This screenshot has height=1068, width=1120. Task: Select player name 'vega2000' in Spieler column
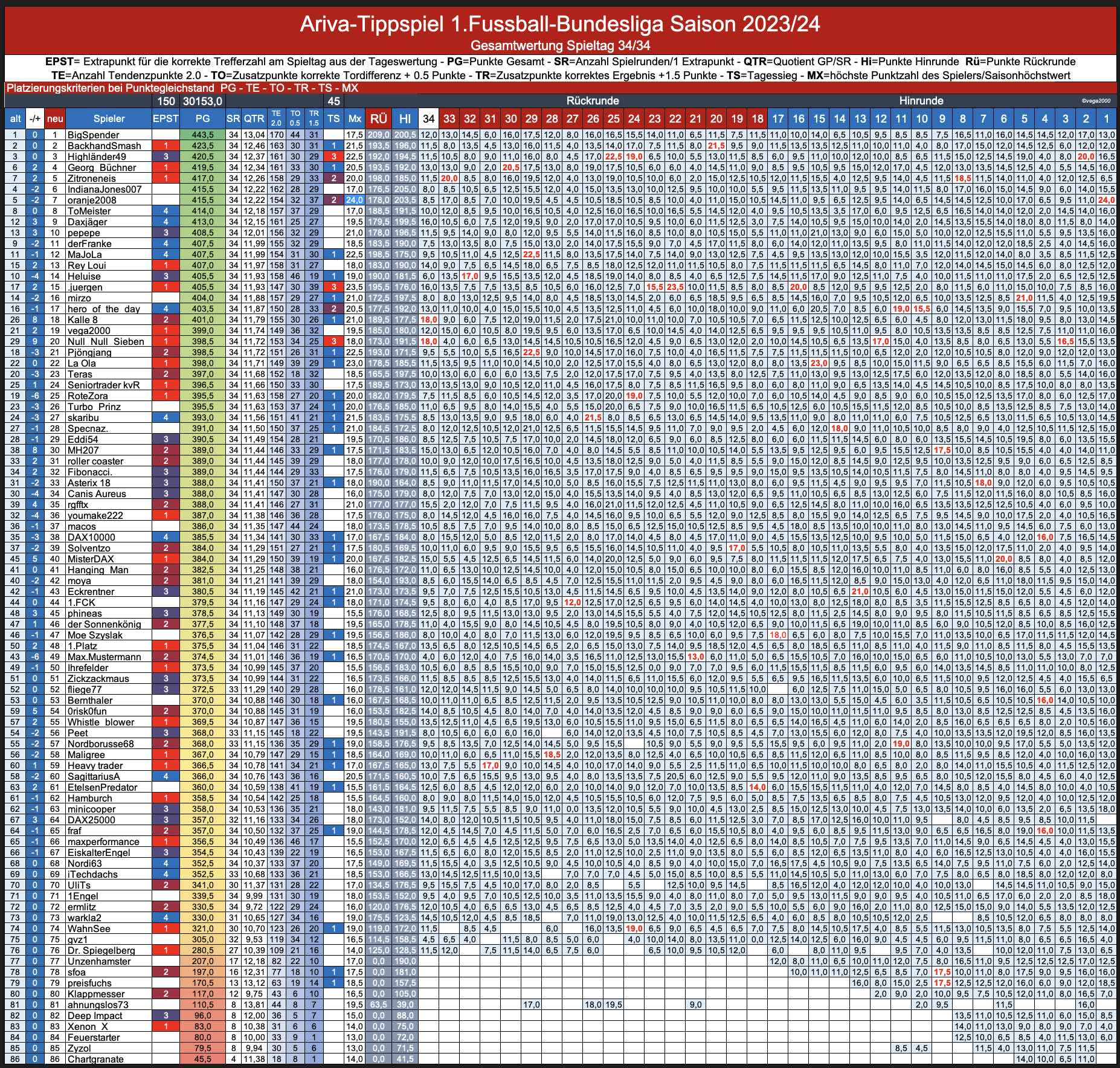click(x=89, y=330)
